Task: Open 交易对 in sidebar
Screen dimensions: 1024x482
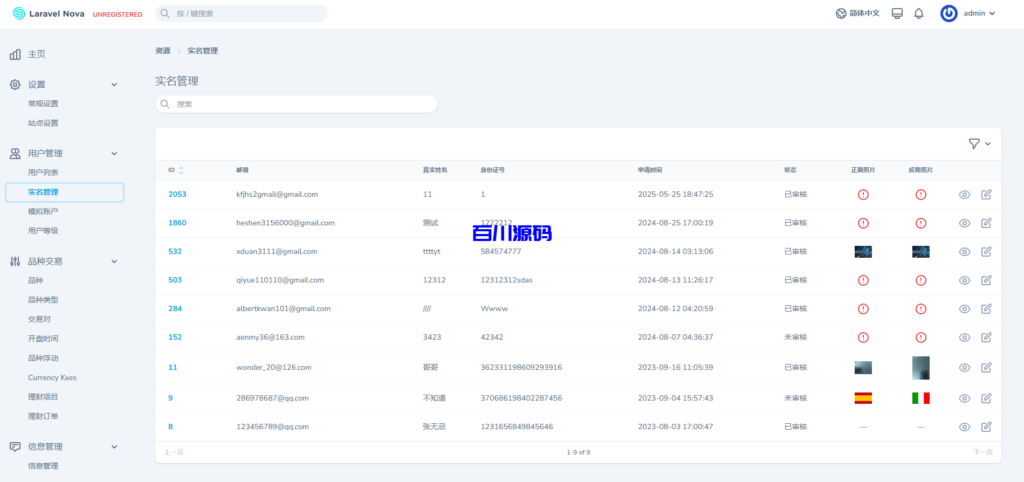Action: tap(39, 319)
